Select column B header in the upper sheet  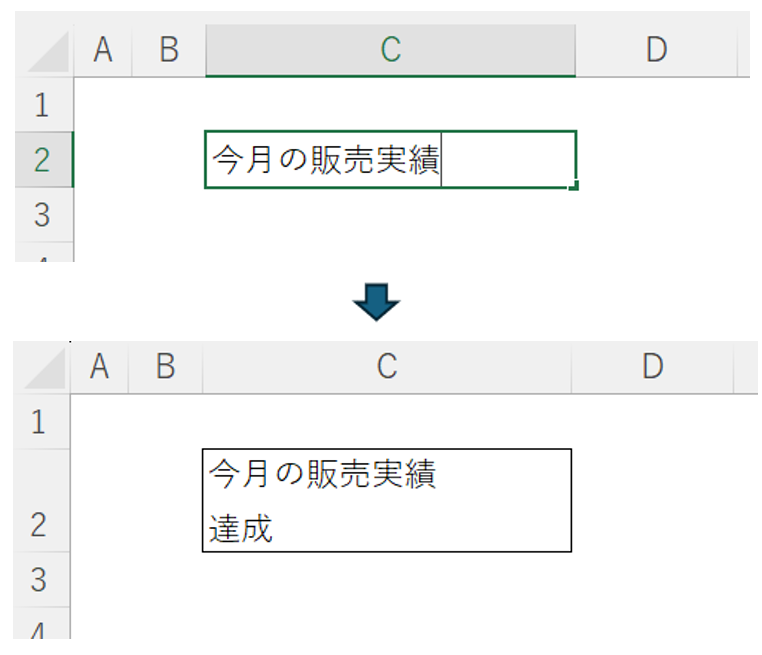169,50
